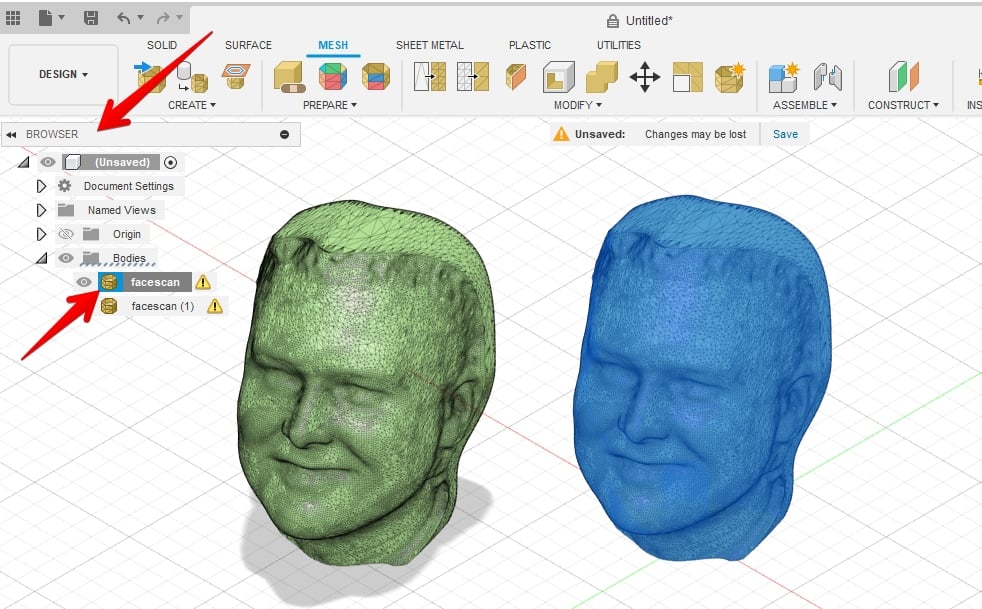Click the mesh body icon beside facescan
The height and width of the screenshot is (609, 982).
[109, 282]
